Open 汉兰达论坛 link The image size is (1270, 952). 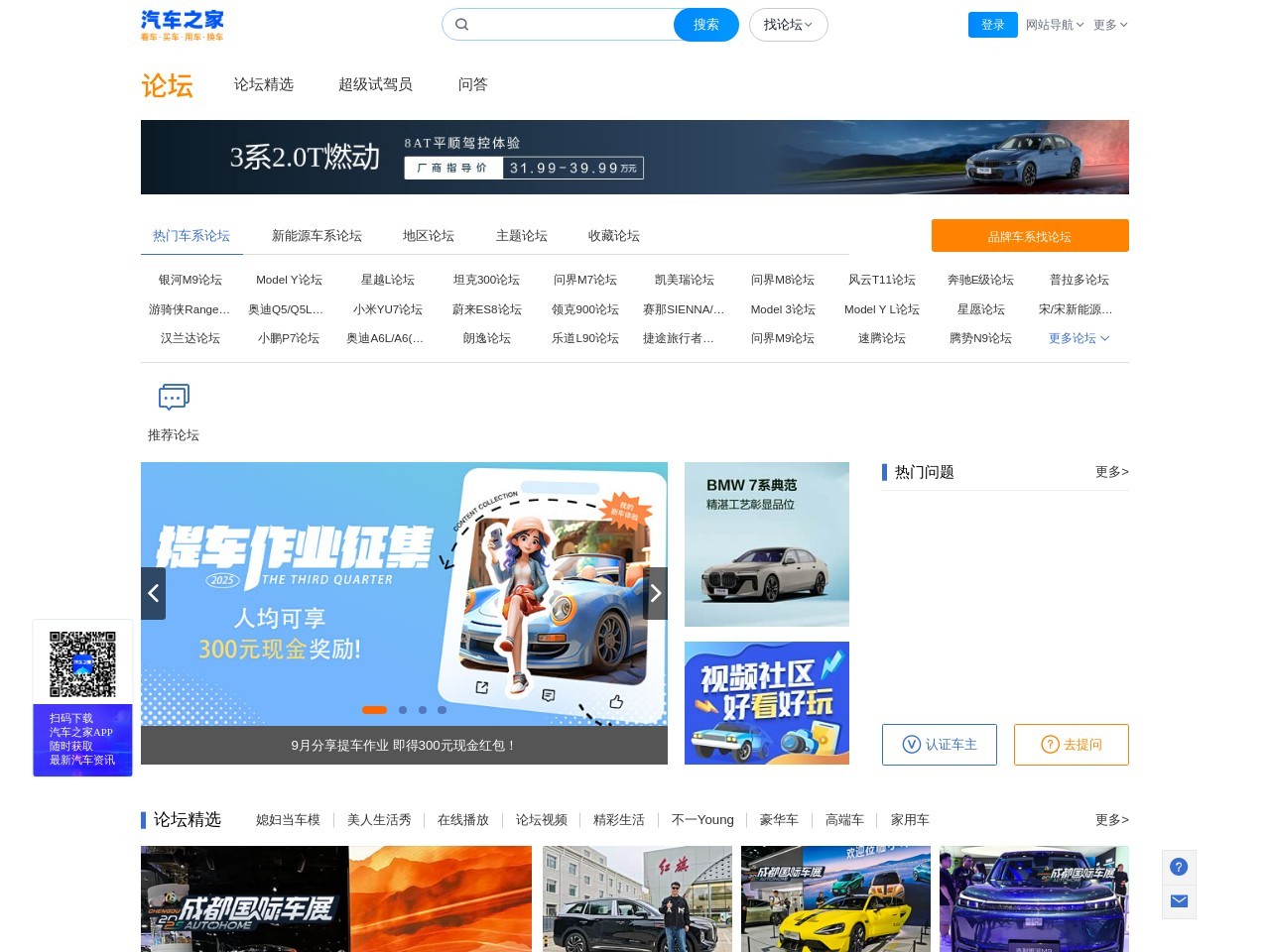[190, 338]
